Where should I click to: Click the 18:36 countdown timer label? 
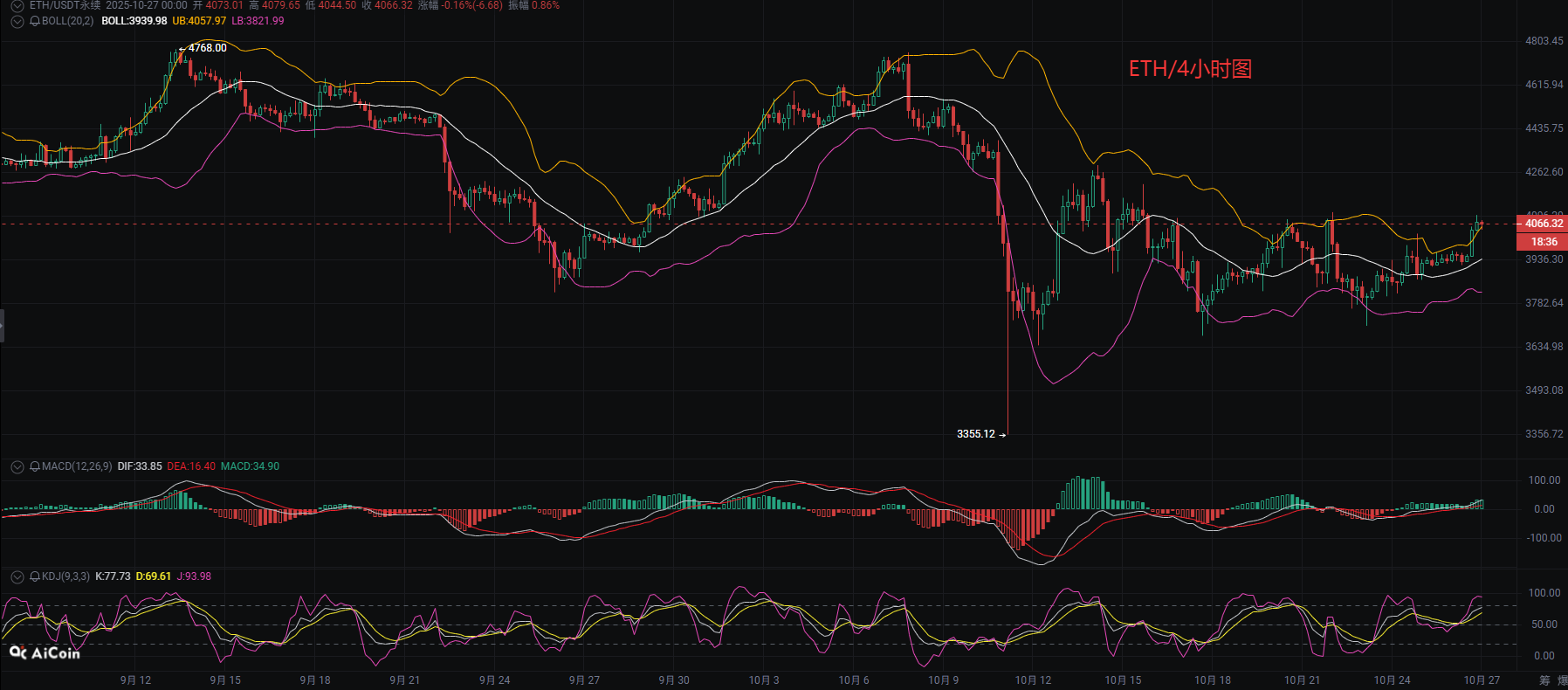point(1543,242)
